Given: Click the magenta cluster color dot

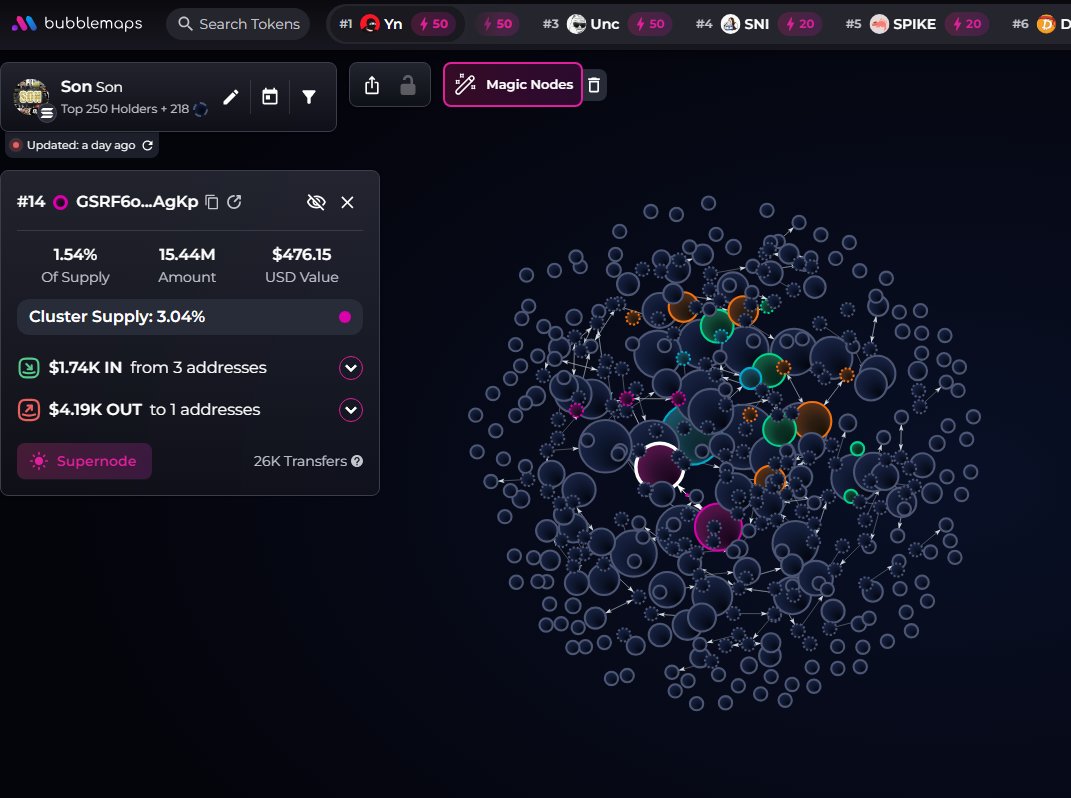Looking at the screenshot, I should 345,316.
